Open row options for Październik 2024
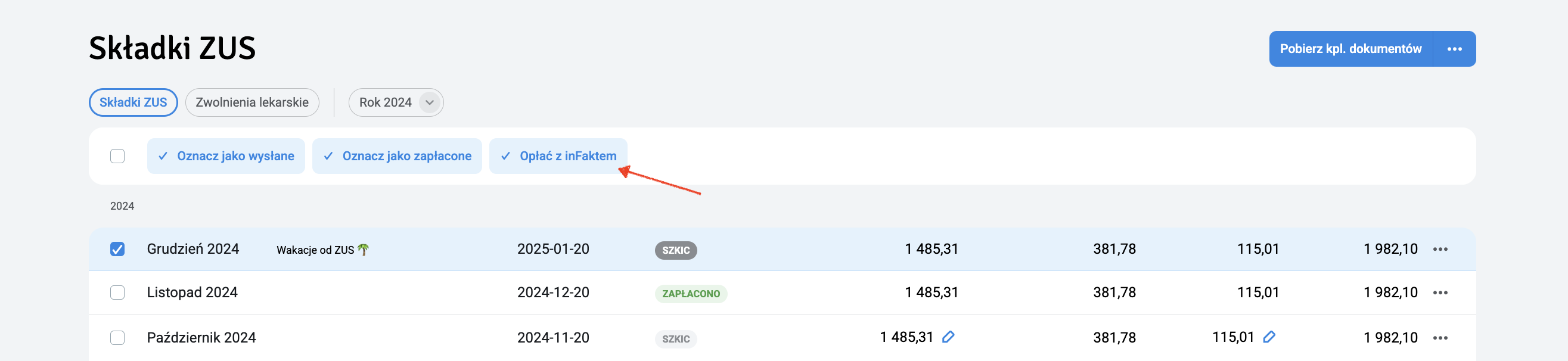The width and height of the screenshot is (1568, 361). (1440, 338)
